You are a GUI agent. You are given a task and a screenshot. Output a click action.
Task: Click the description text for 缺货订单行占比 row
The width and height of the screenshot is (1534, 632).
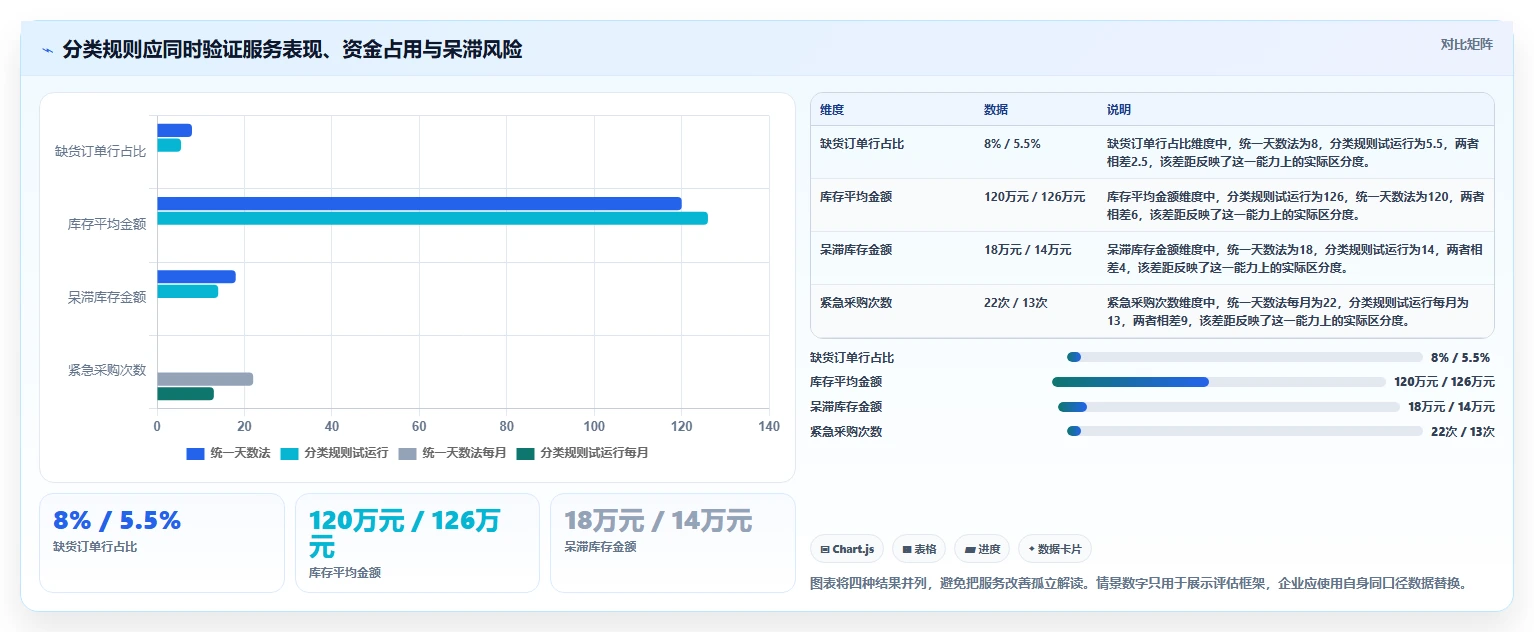tap(1293, 152)
